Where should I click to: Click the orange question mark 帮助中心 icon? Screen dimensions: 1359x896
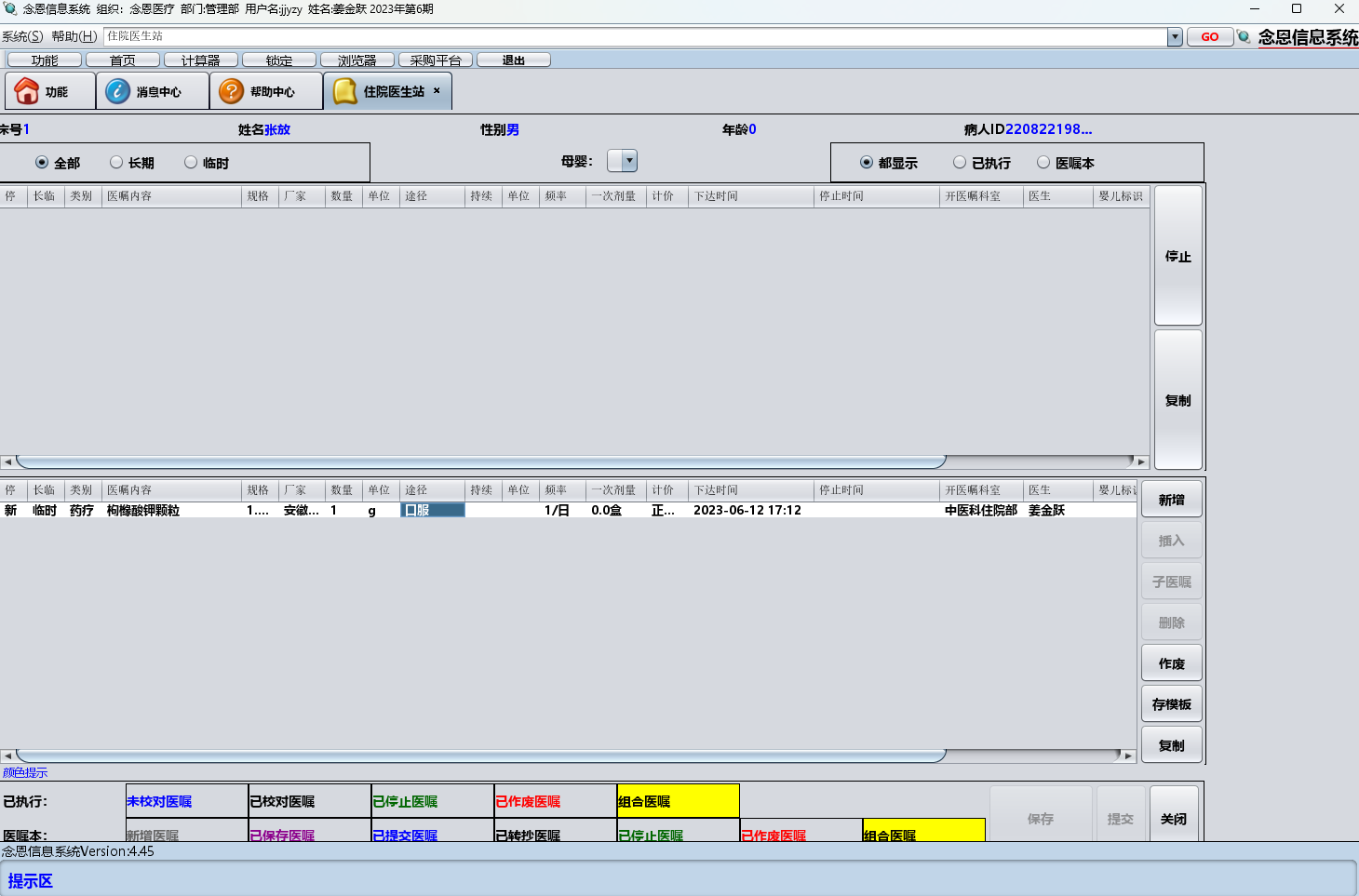(231, 91)
